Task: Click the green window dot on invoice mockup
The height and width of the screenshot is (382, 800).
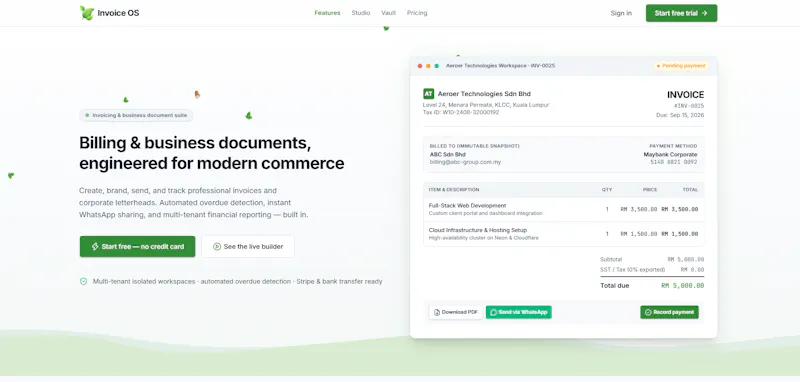Action: (436, 66)
